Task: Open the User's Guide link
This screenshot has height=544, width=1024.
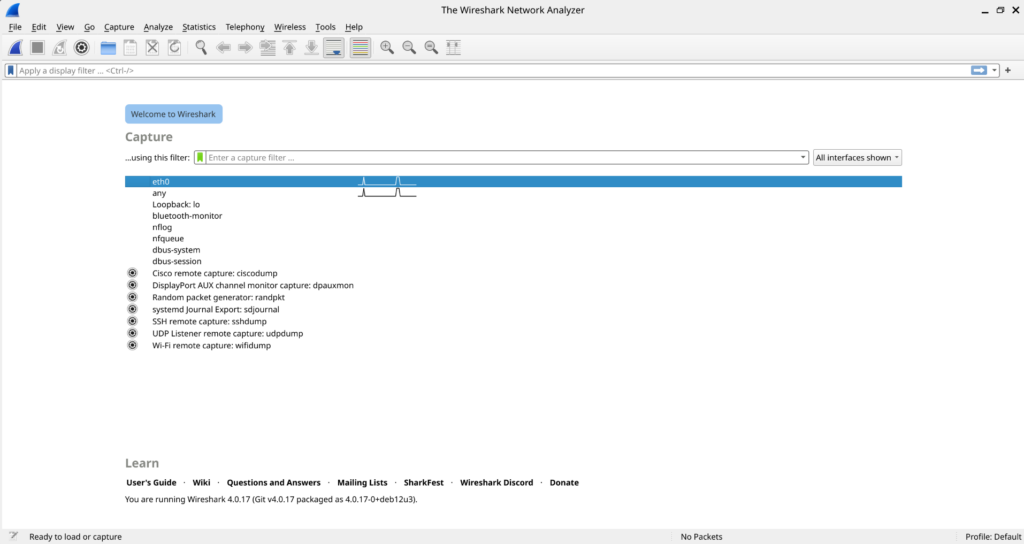Action: (x=152, y=483)
